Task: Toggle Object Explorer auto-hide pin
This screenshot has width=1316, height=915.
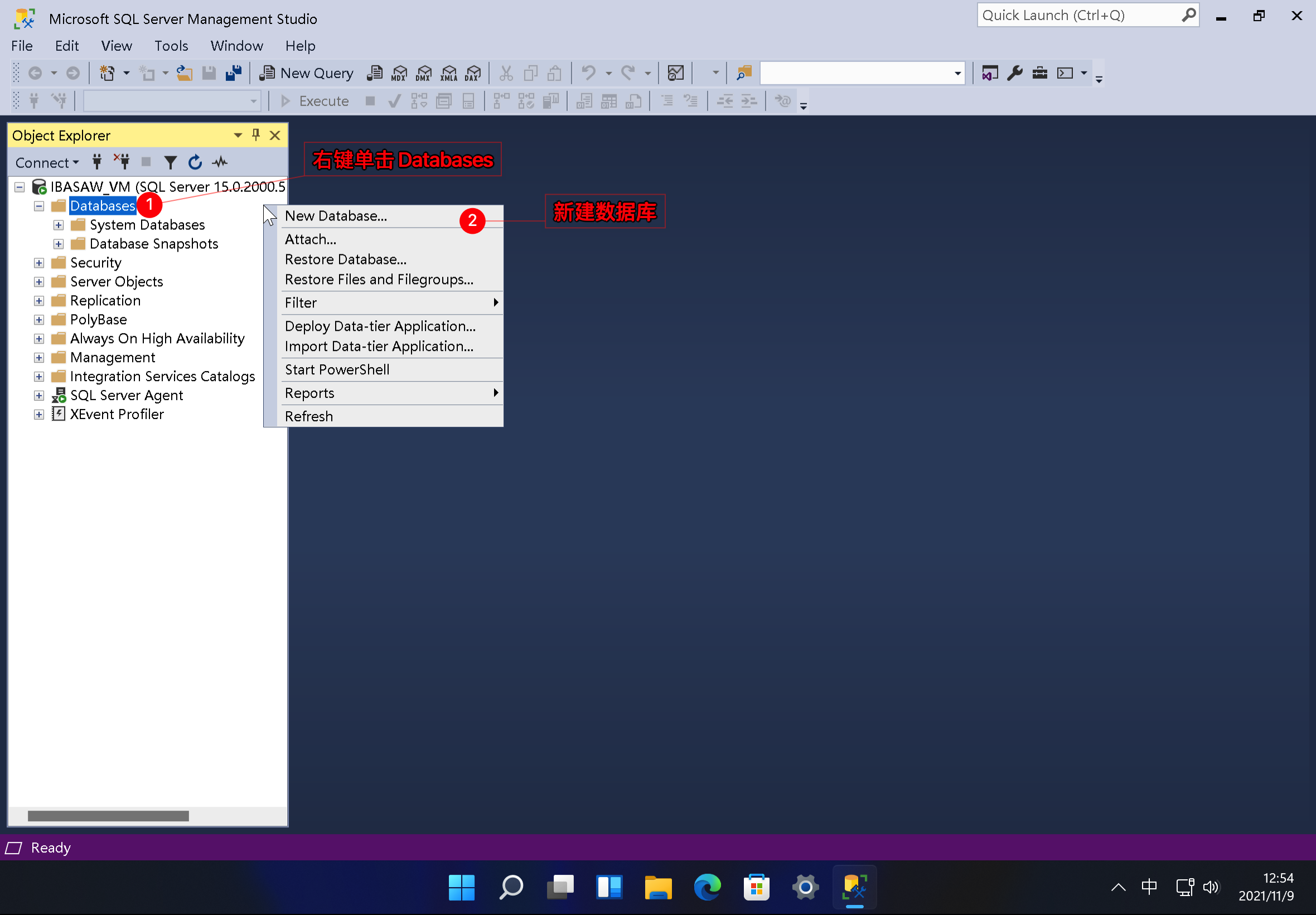Action: click(256, 134)
